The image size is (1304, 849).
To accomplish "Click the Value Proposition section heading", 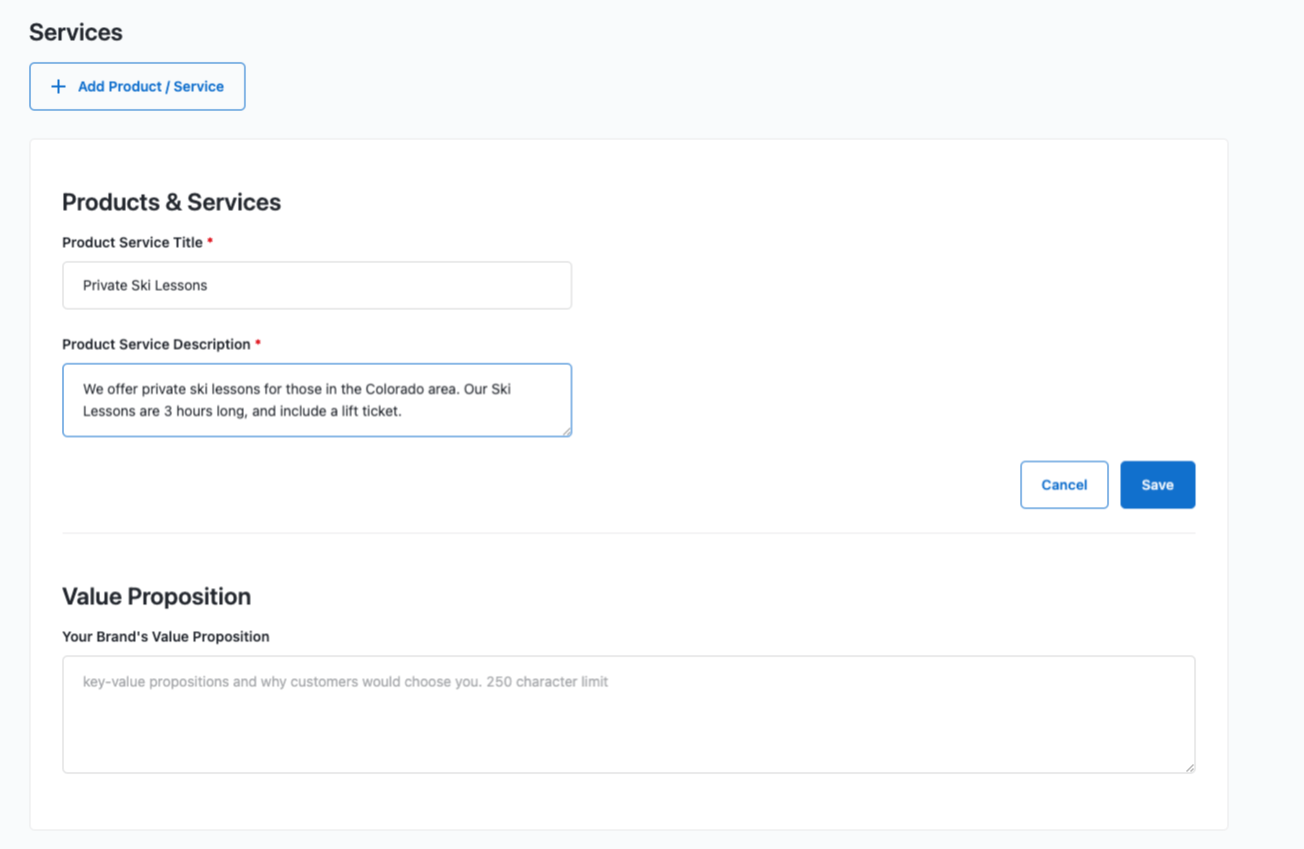I will click(156, 597).
